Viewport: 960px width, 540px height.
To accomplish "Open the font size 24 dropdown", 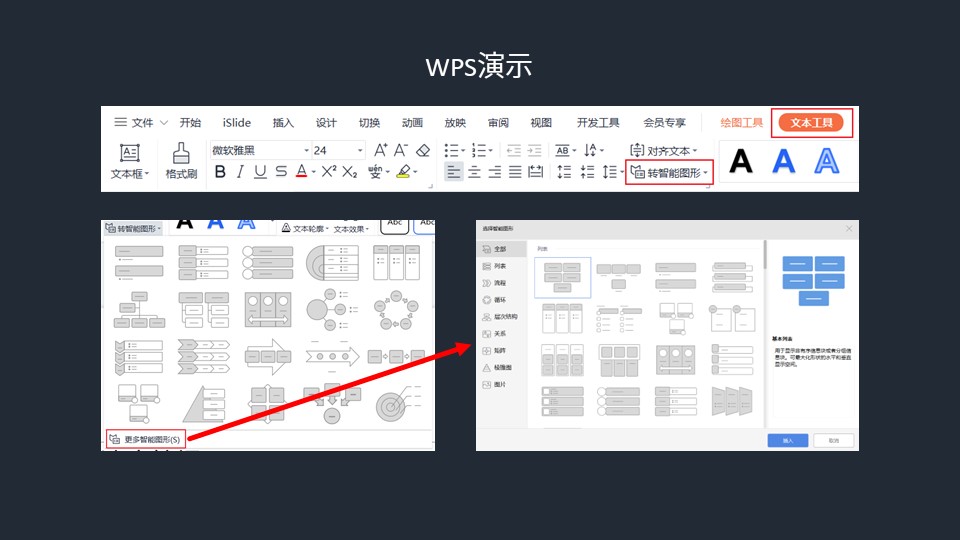I will 360,151.
